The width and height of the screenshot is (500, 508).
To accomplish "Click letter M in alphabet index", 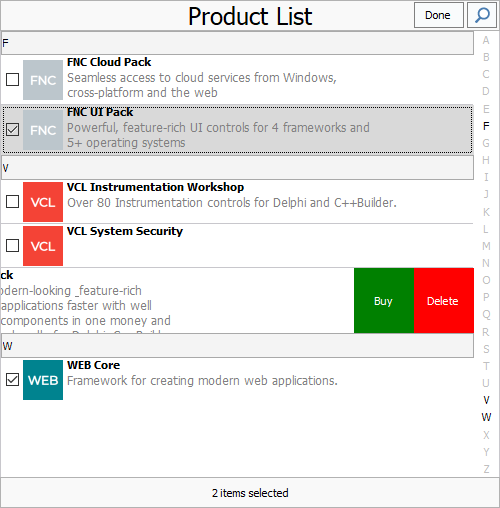I will tap(486, 246).
